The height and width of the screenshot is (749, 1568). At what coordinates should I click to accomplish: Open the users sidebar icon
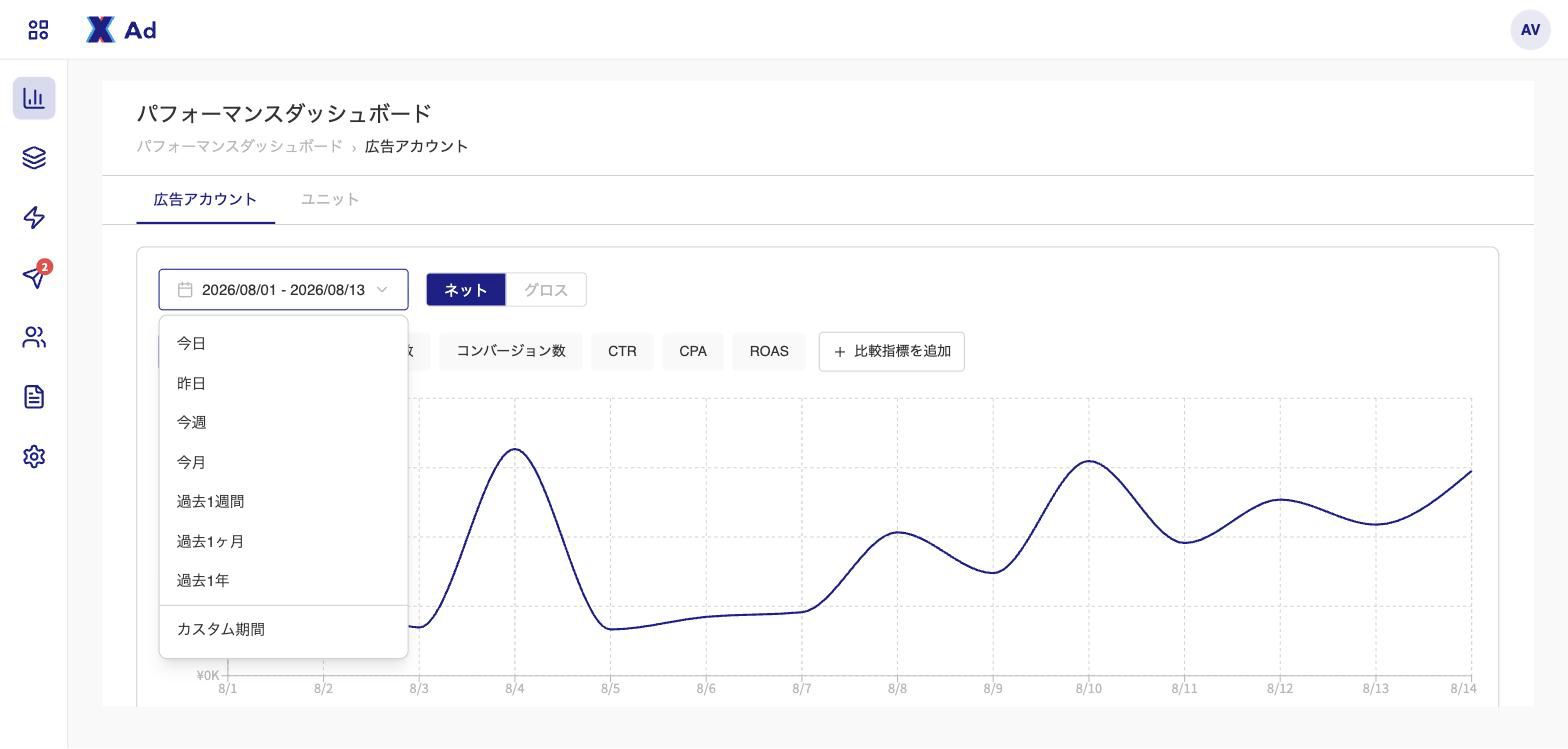[34, 337]
